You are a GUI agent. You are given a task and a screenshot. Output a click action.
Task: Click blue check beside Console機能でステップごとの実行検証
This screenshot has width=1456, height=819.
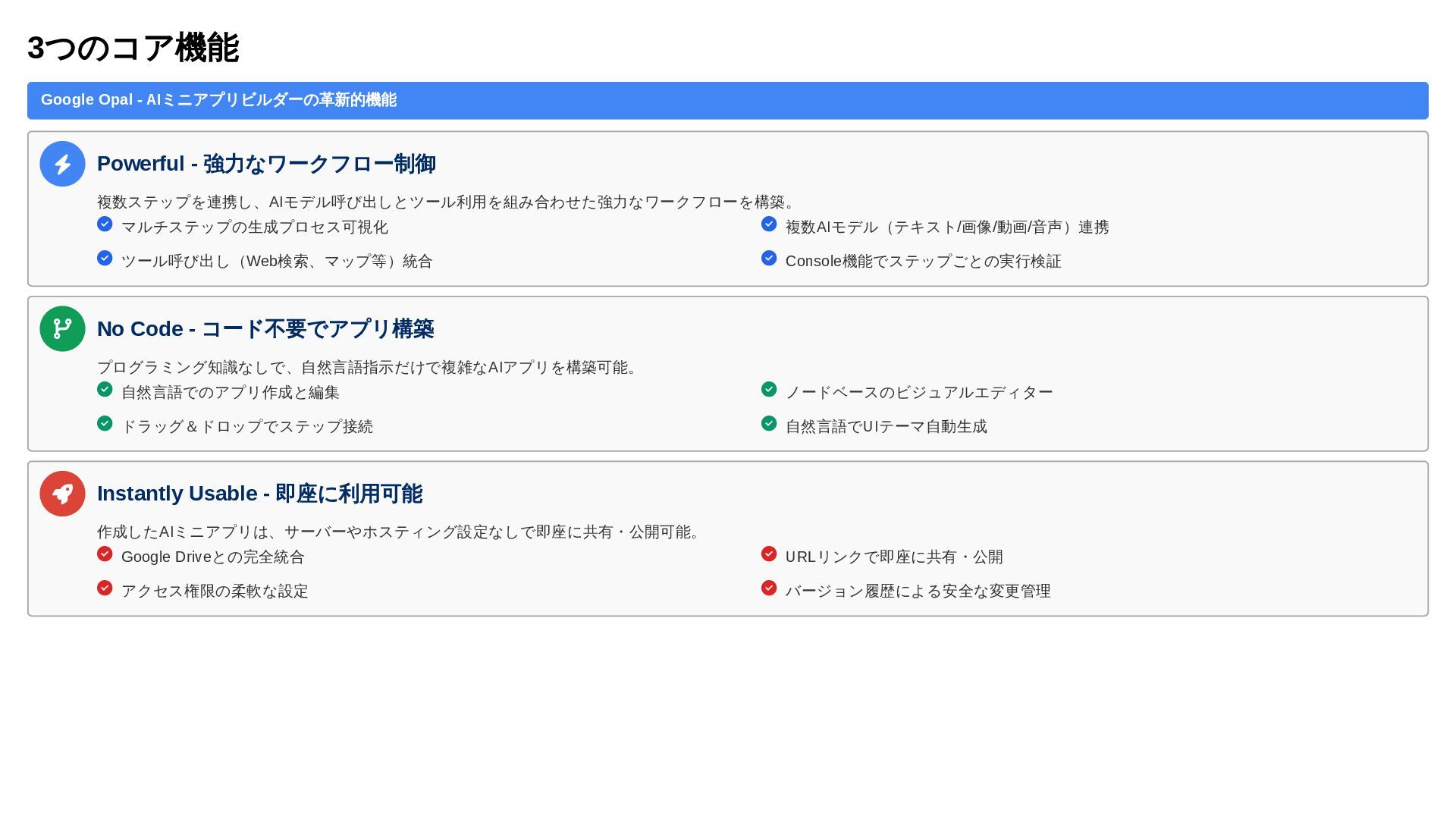769,259
